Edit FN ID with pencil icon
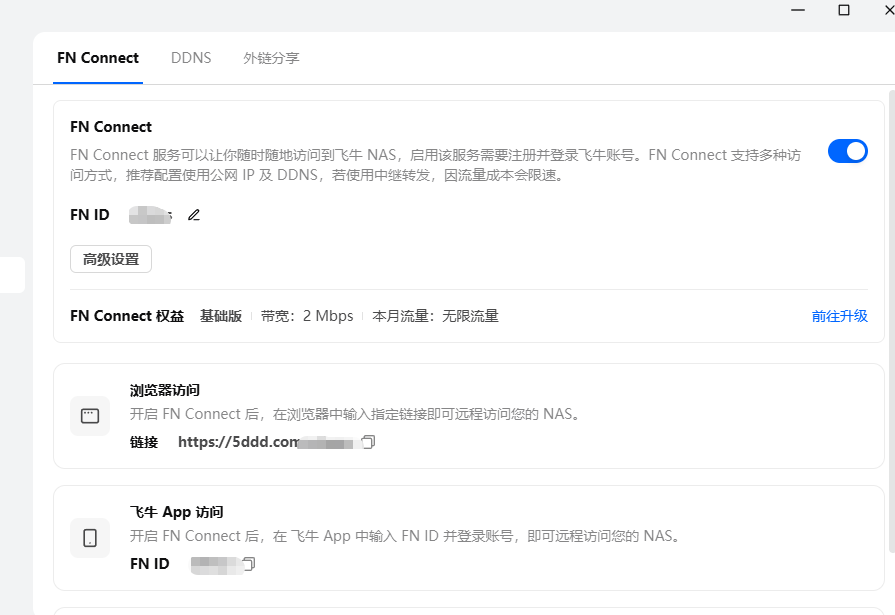This screenshot has height=615, width=895. click(x=194, y=215)
